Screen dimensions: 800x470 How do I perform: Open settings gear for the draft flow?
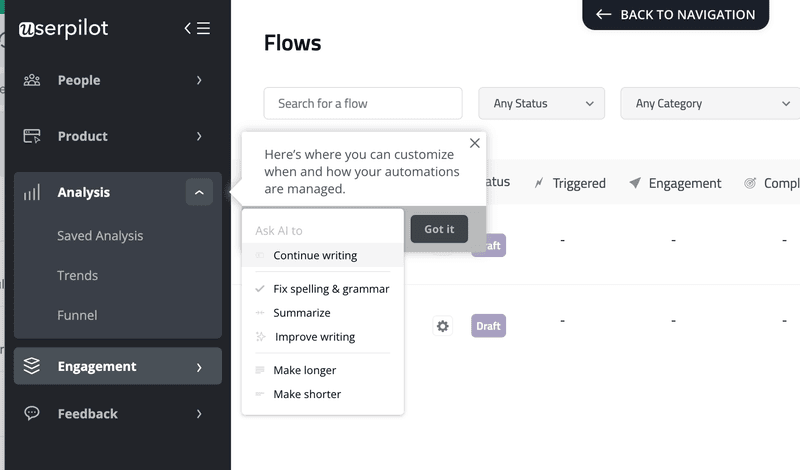pos(443,326)
